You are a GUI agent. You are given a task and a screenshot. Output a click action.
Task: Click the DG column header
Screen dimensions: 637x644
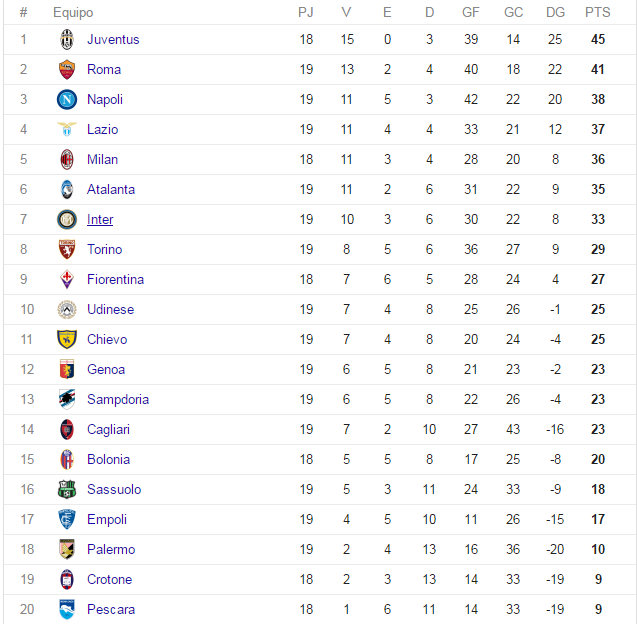tap(555, 12)
